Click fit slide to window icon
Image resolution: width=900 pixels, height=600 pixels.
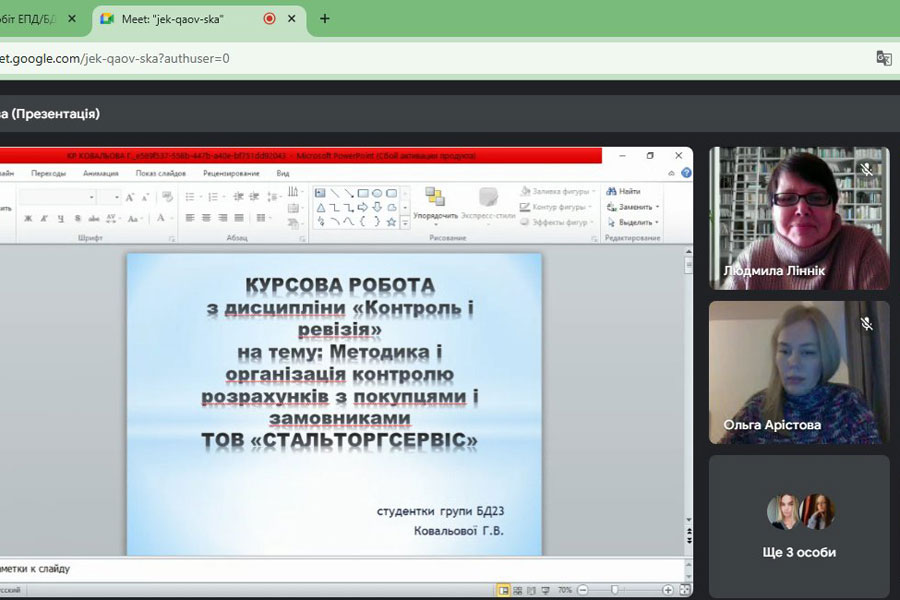(x=685, y=590)
